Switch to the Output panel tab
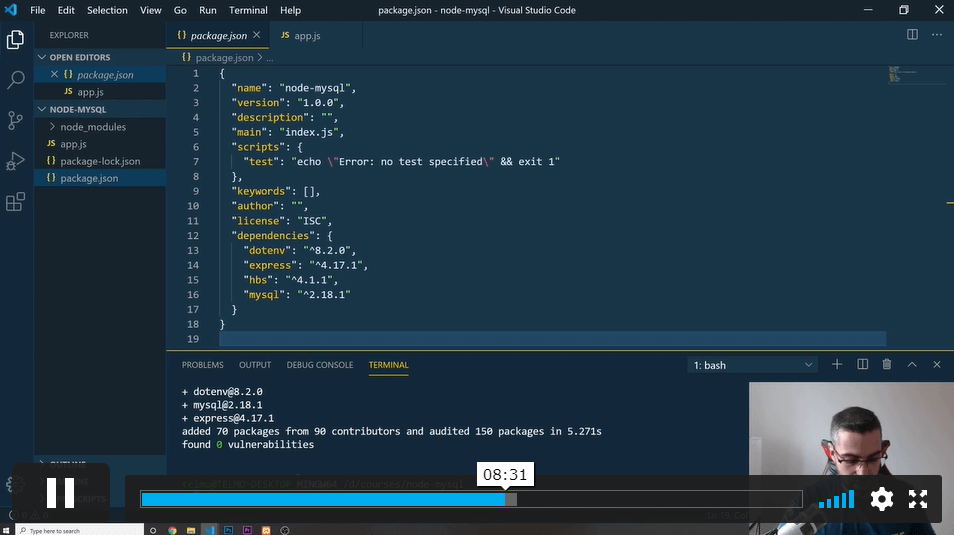Screen dimensions: 954x535 tap(255, 365)
